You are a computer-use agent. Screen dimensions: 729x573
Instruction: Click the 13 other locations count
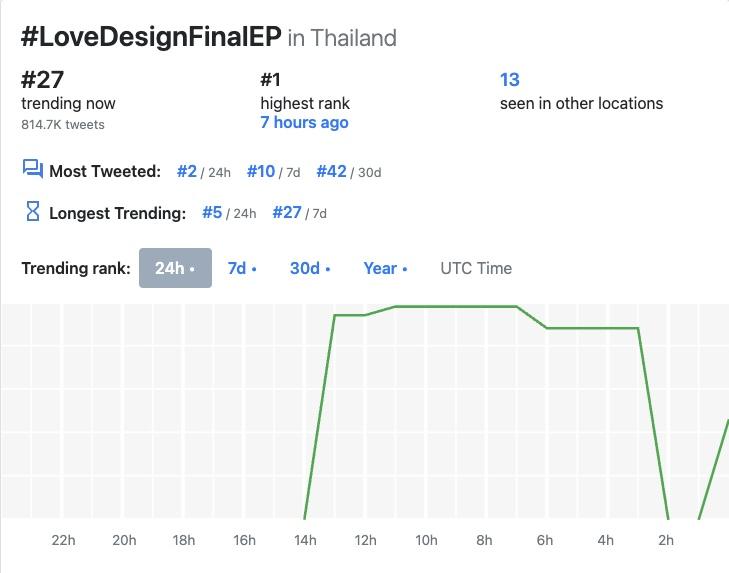pos(510,80)
